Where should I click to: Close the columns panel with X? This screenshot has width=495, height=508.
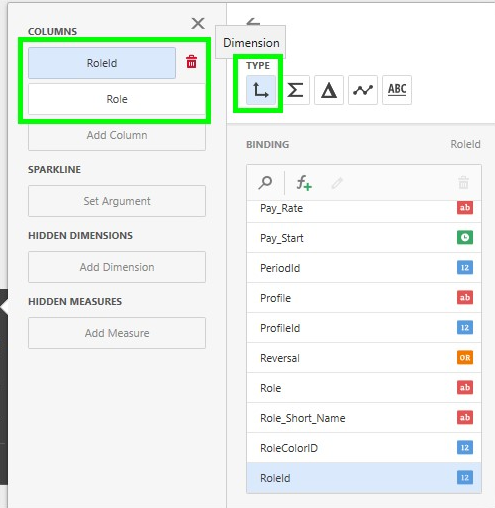[198, 23]
